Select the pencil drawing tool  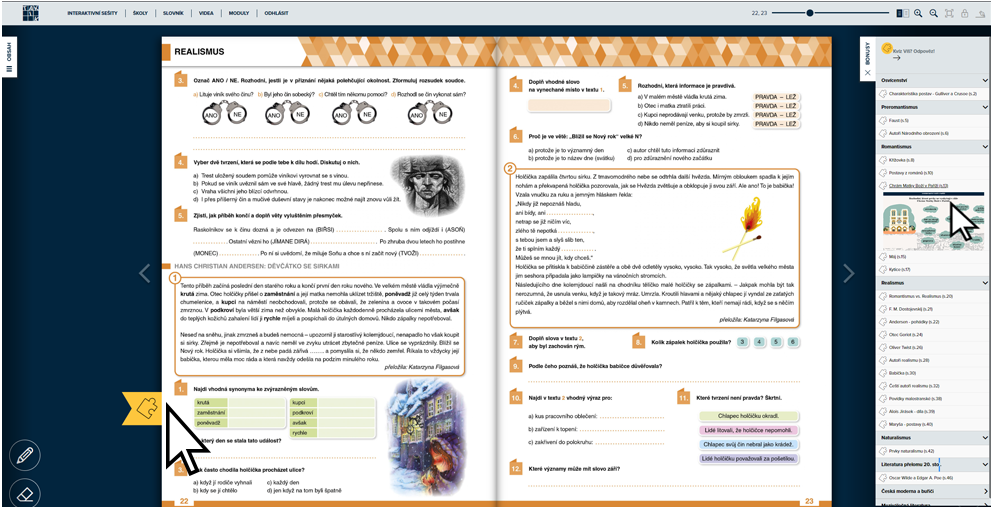click(x=25, y=456)
